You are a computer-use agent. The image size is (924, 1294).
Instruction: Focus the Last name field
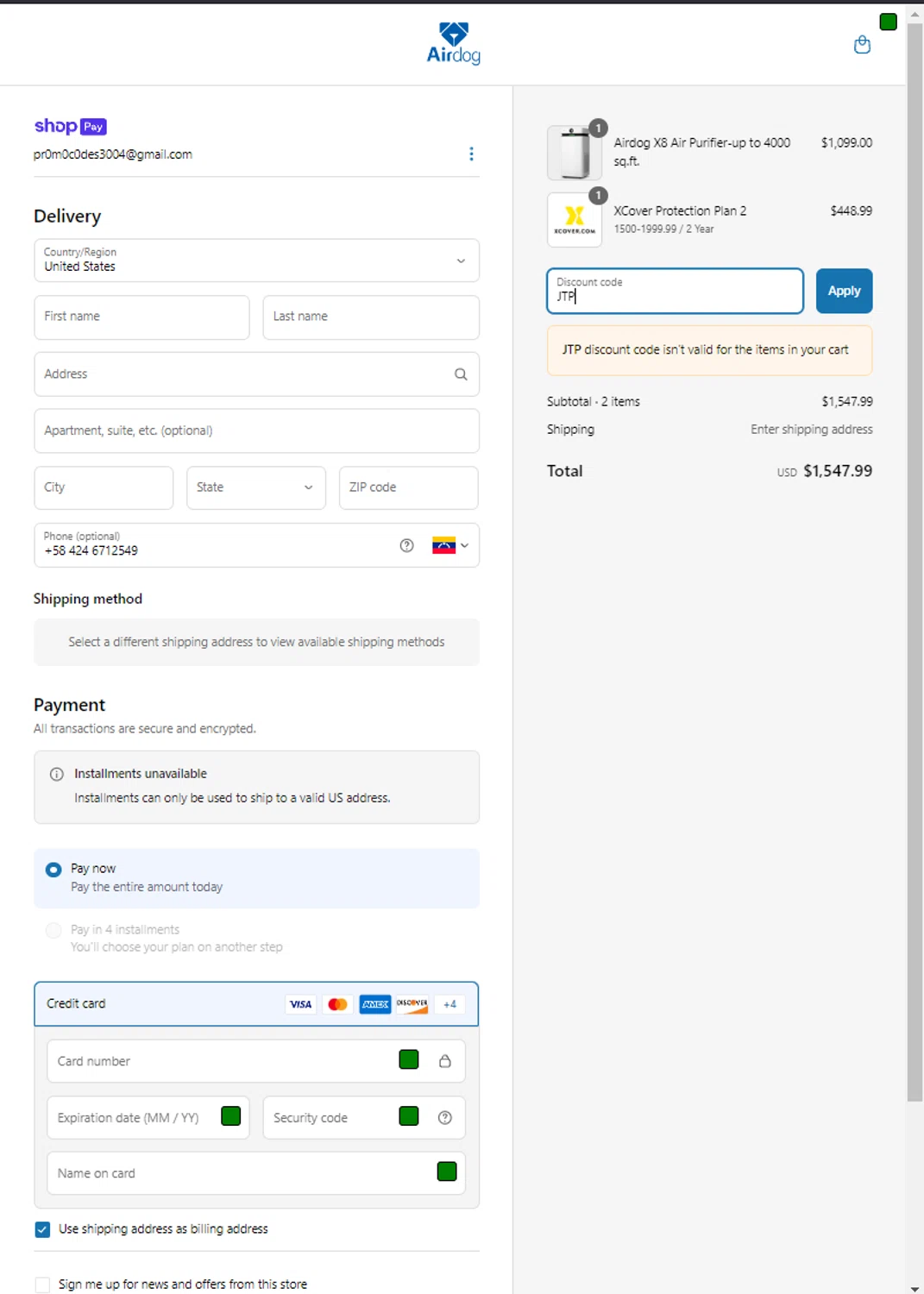pos(371,317)
